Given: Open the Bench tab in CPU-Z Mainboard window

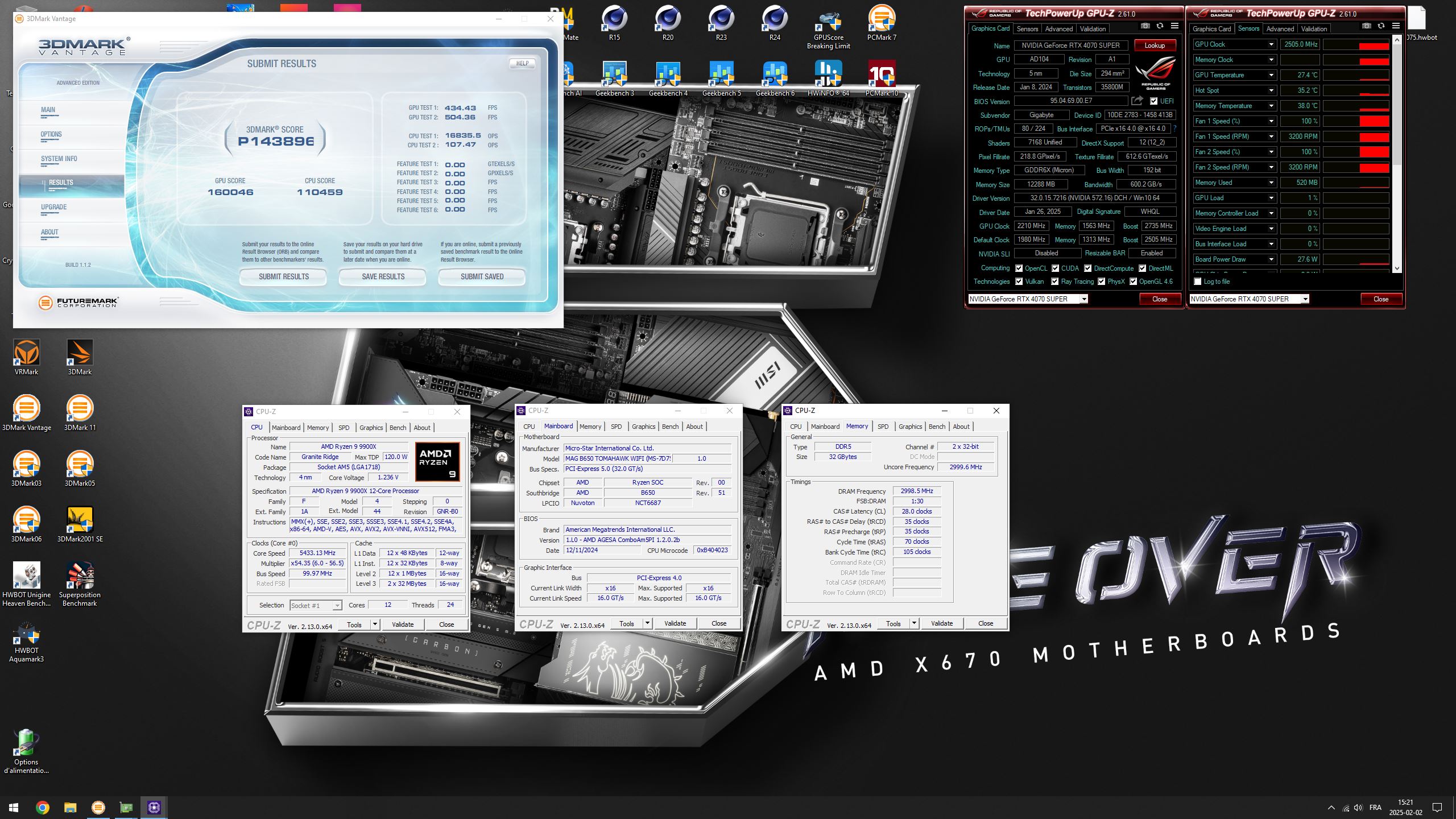Looking at the screenshot, I should tap(670, 427).
